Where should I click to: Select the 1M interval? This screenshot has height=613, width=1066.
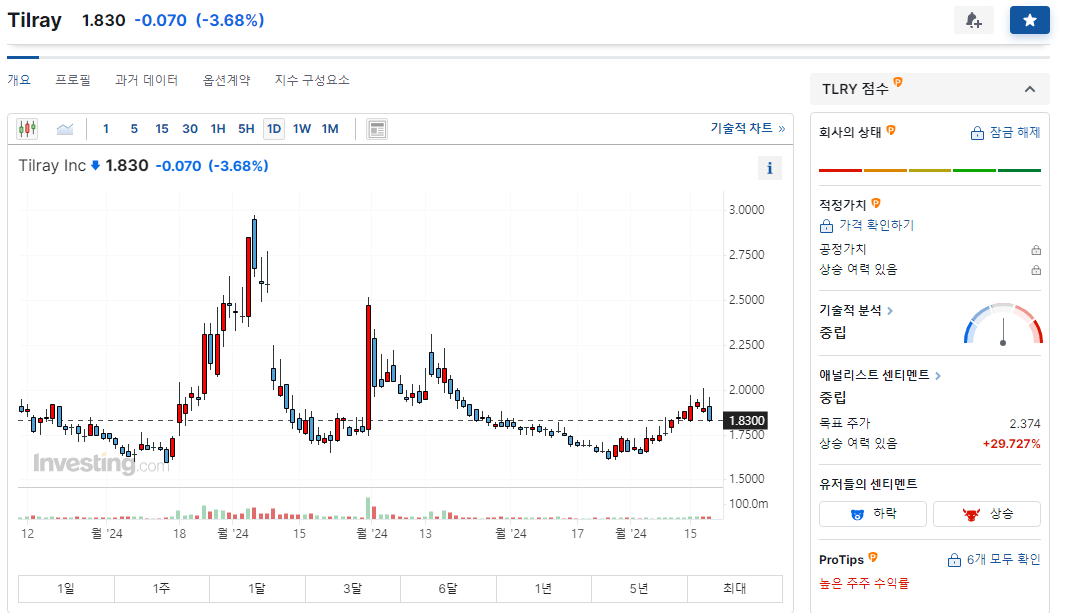pyautogui.click(x=330, y=128)
